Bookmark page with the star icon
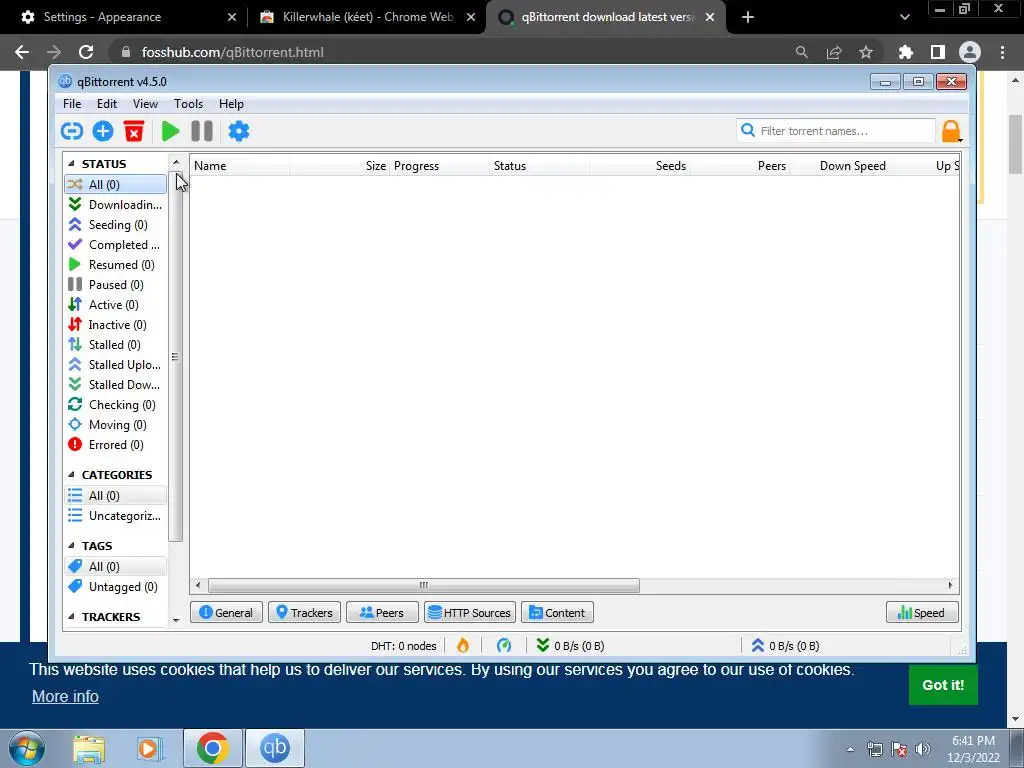1024x768 pixels. pyautogui.click(x=866, y=52)
